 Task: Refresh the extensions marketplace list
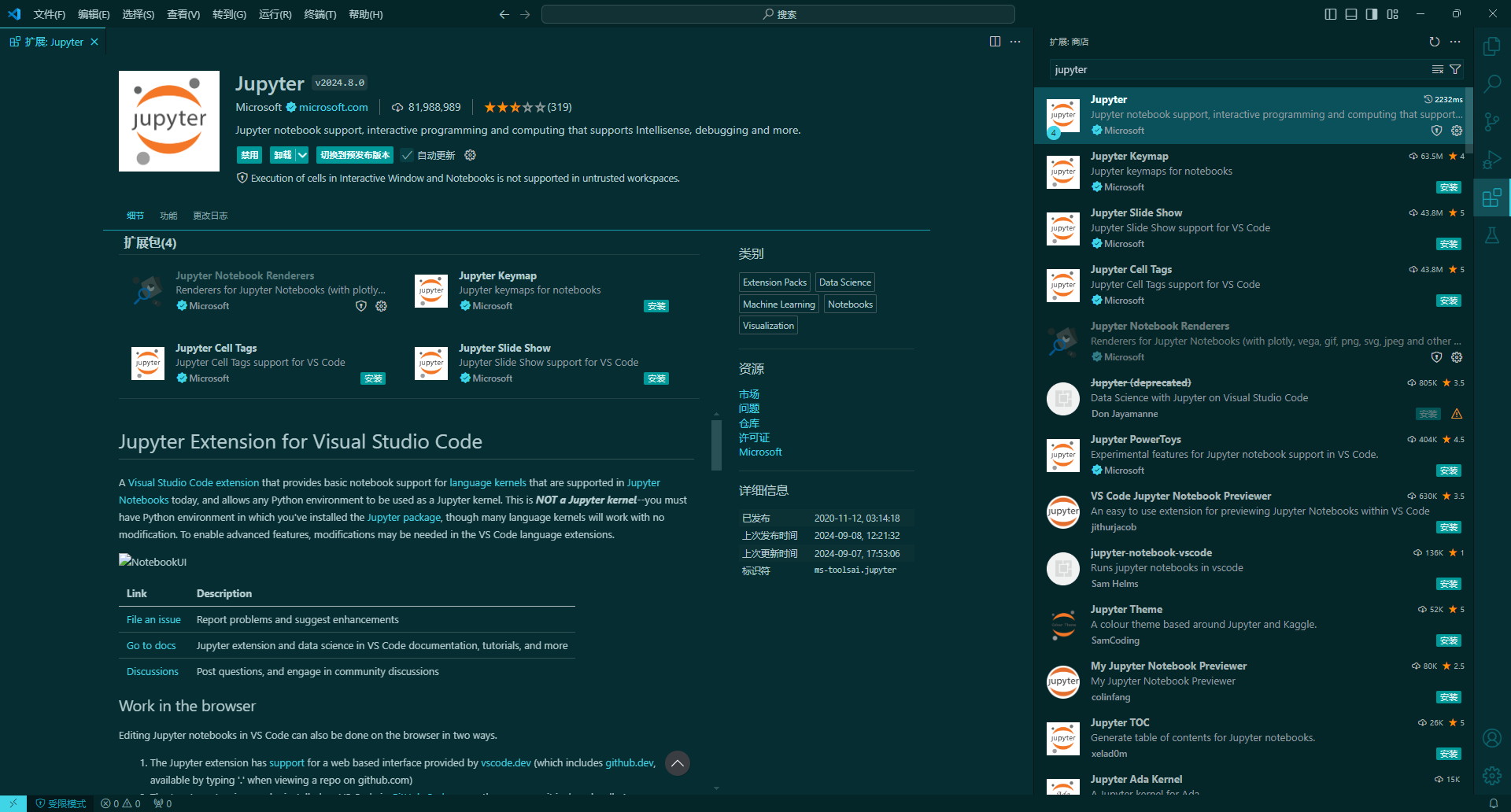click(x=1434, y=42)
